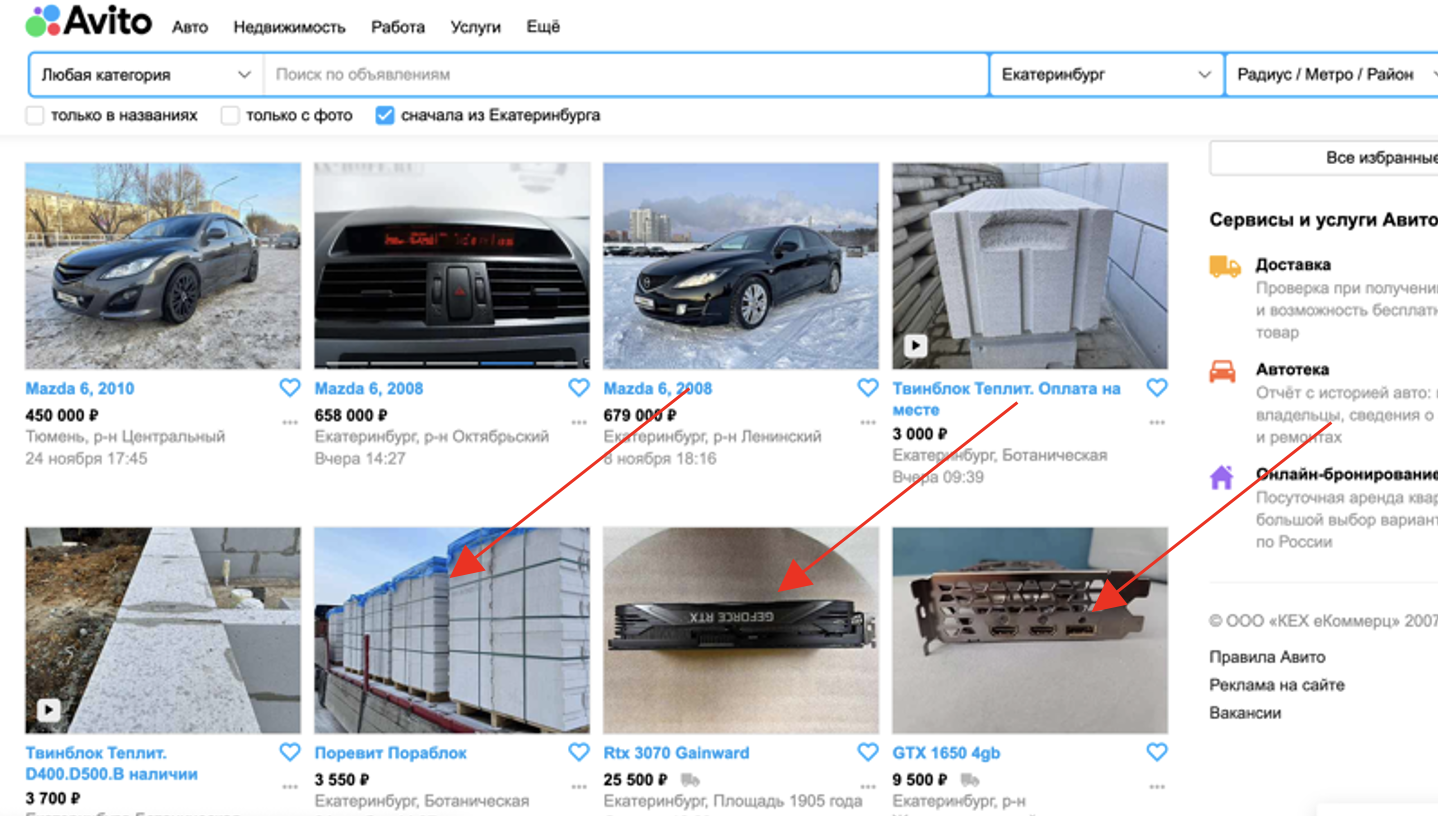Open the black Mazda 6 snow photo

pyautogui.click(x=741, y=266)
